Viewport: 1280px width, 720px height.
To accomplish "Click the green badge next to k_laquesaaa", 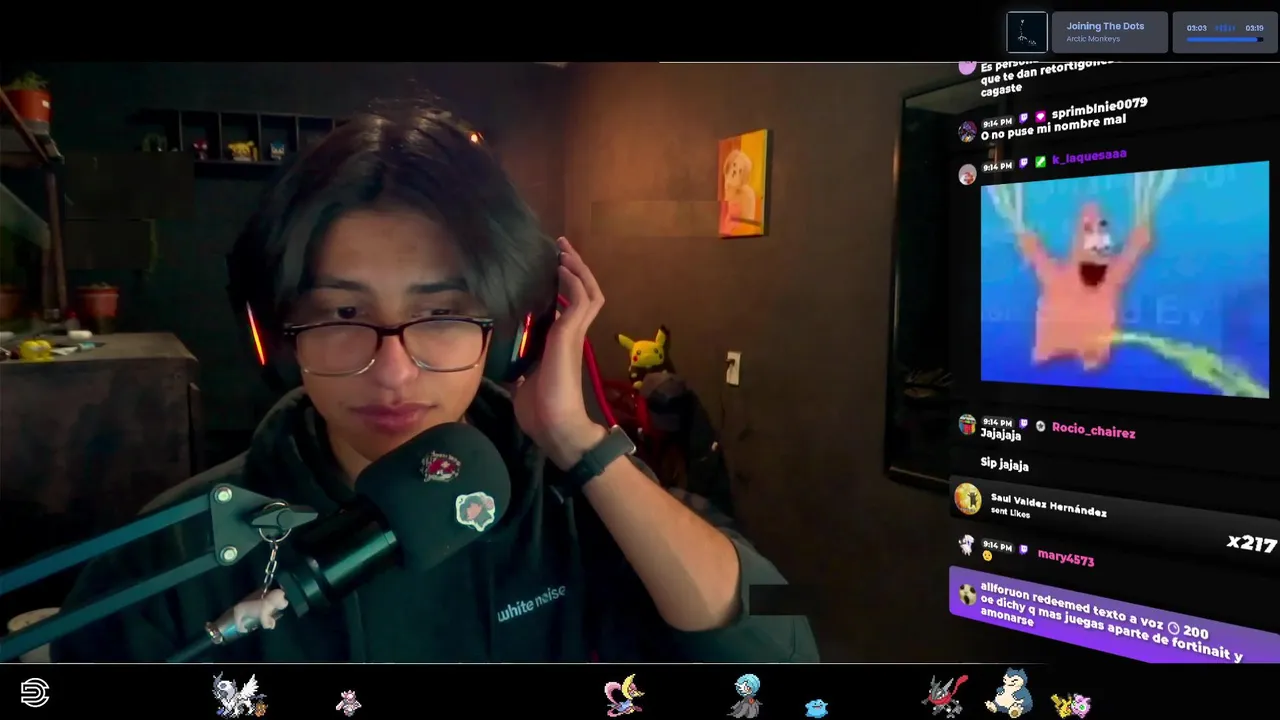I will pos(1040,161).
